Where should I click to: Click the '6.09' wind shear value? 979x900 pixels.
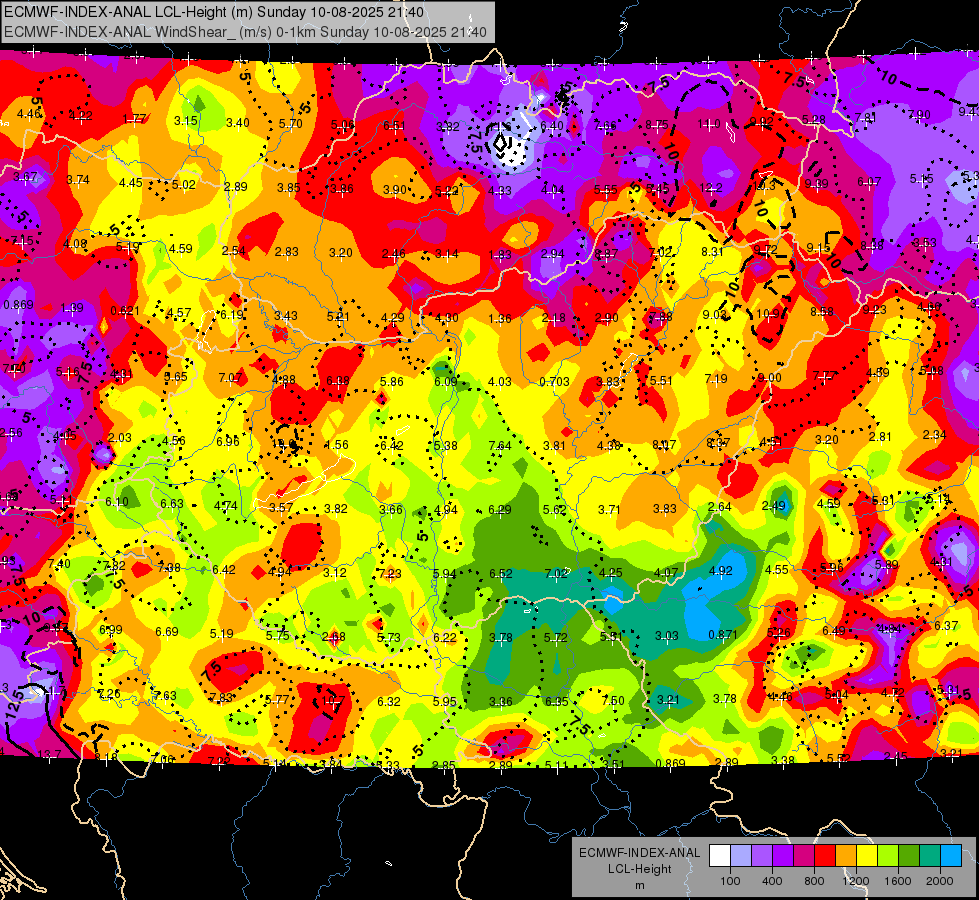(446, 381)
